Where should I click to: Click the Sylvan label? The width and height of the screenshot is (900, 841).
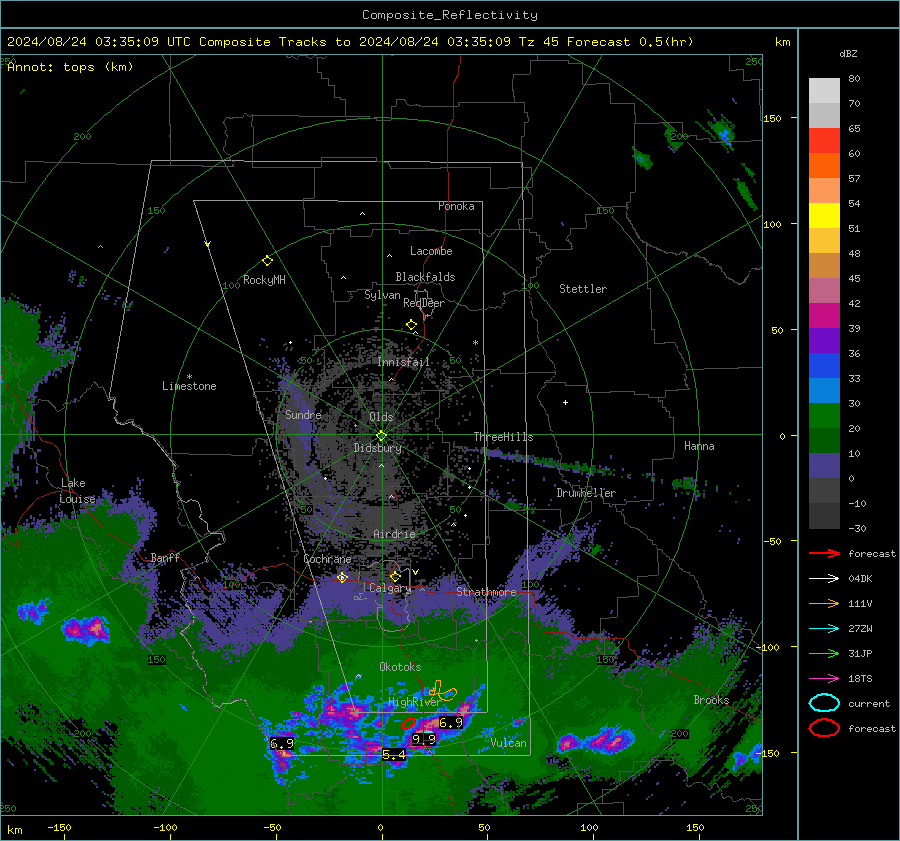[x=382, y=295]
